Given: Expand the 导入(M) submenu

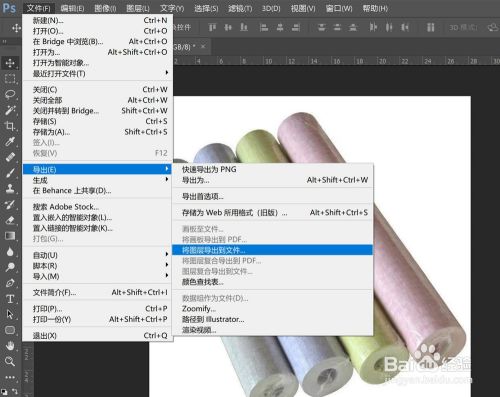Looking at the screenshot, I should (x=98, y=276).
